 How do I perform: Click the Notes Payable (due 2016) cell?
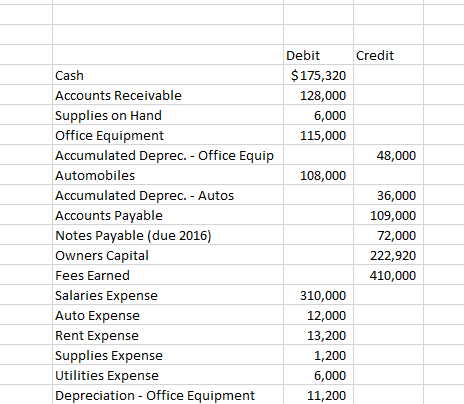[x=168, y=235]
